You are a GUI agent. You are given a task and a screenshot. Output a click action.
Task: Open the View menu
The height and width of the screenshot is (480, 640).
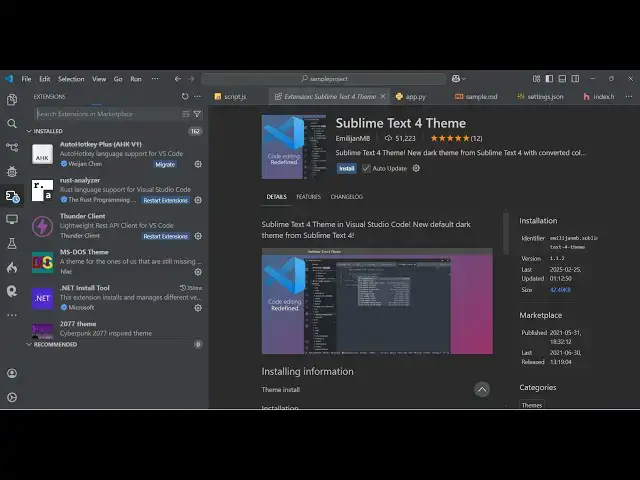click(x=99, y=79)
